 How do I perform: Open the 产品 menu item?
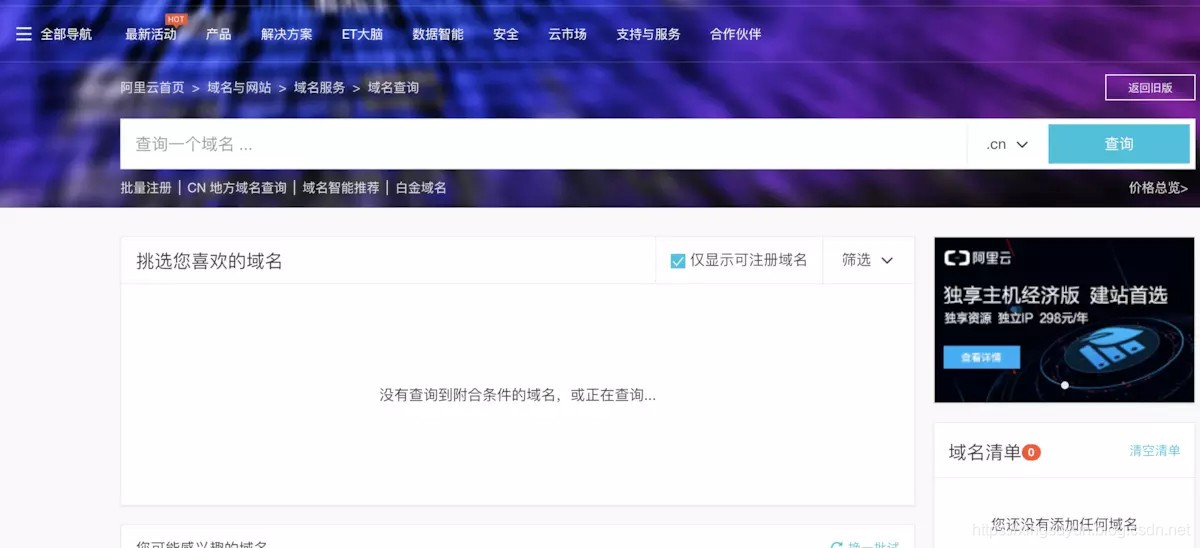click(218, 34)
